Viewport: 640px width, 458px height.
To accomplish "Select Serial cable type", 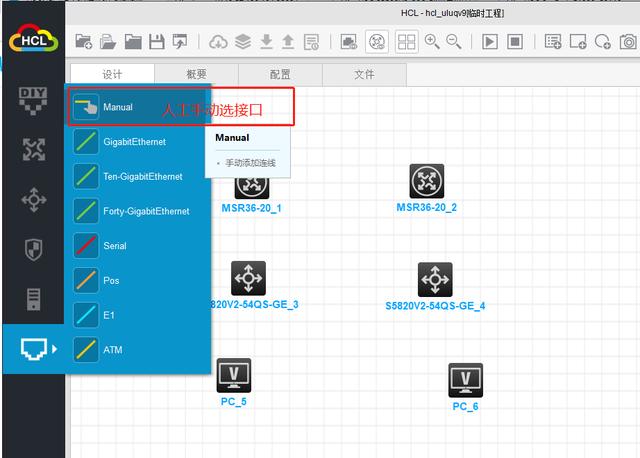I will (138, 246).
